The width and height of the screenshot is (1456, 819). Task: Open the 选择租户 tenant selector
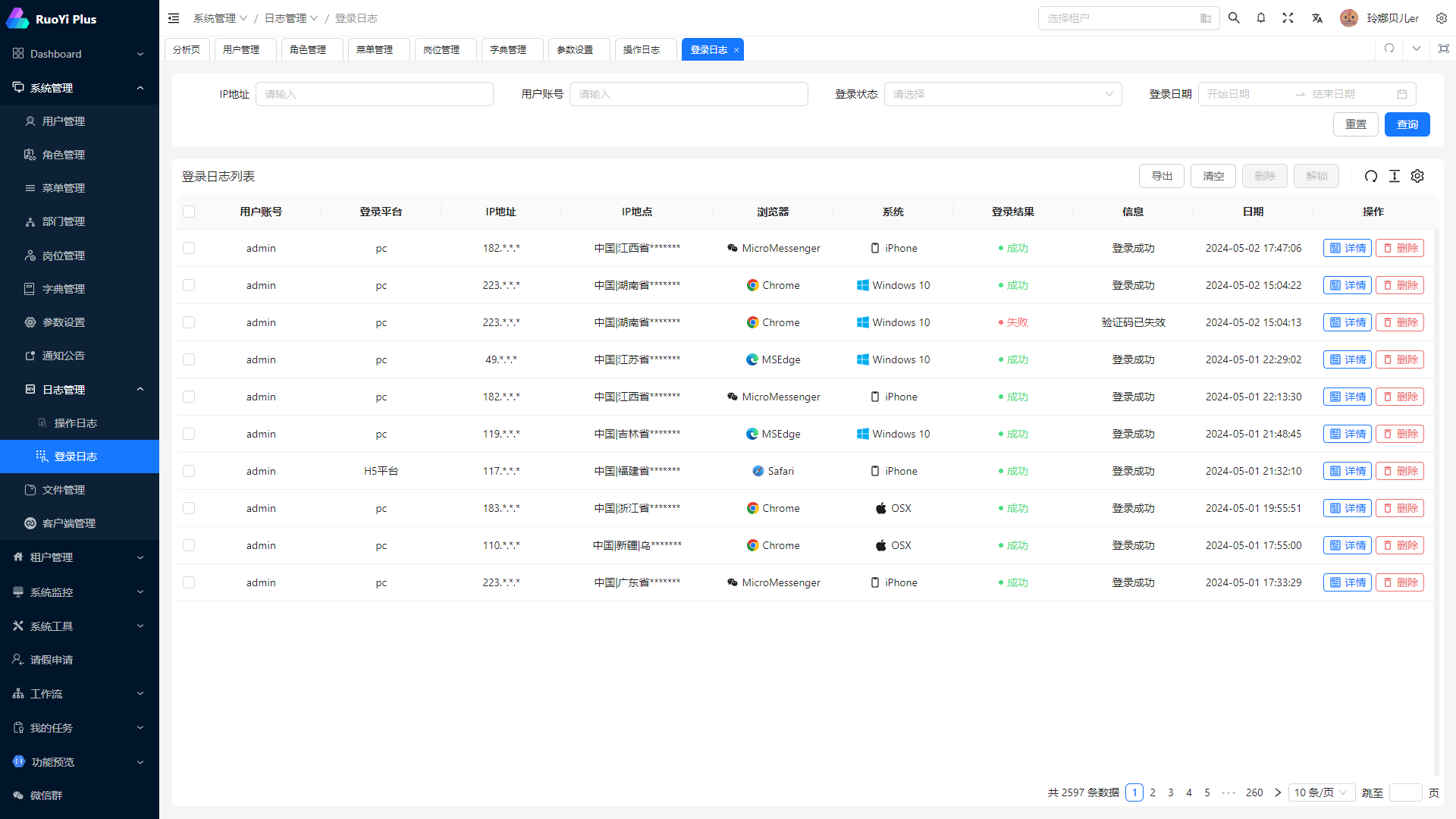pyautogui.click(x=1128, y=18)
